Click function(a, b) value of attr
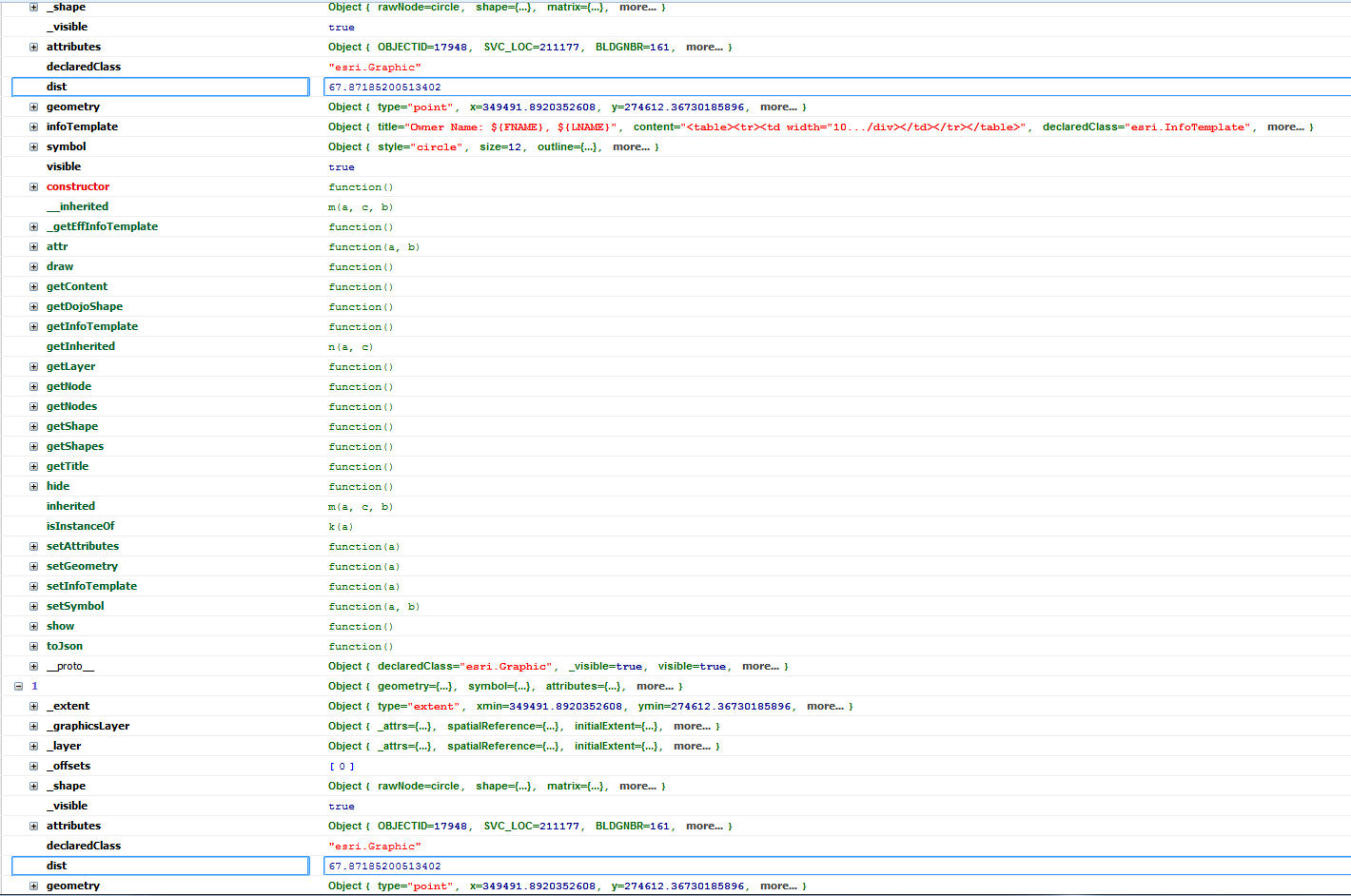 pyautogui.click(x=374, y=246)
